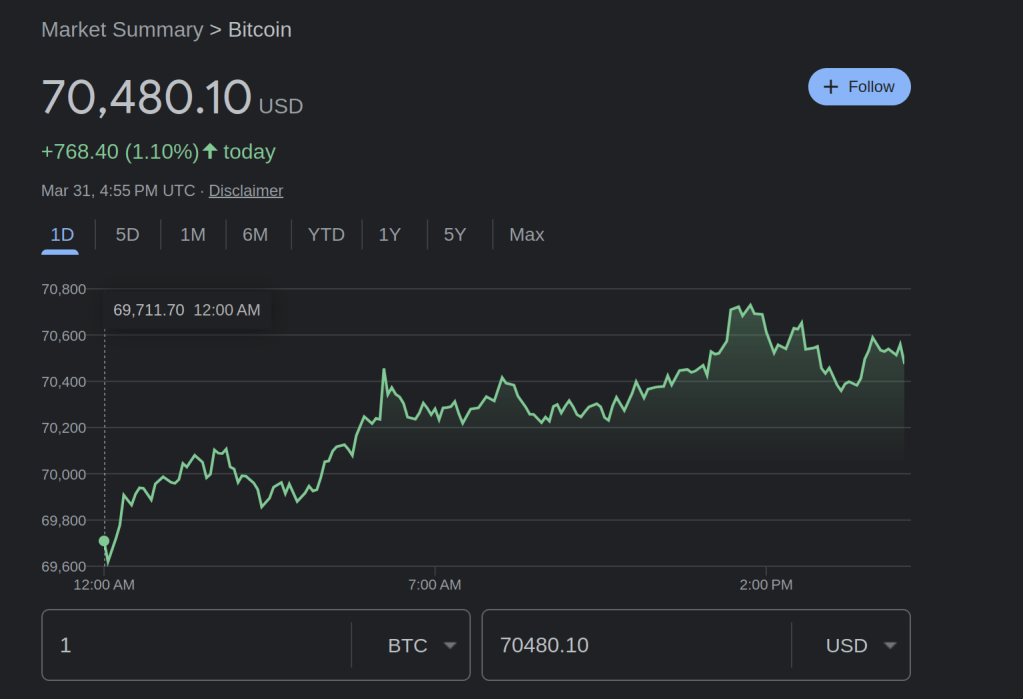The image size is (1023, 699).
Task: Click the chart peak near 2:00 PM
Action: 750,306
